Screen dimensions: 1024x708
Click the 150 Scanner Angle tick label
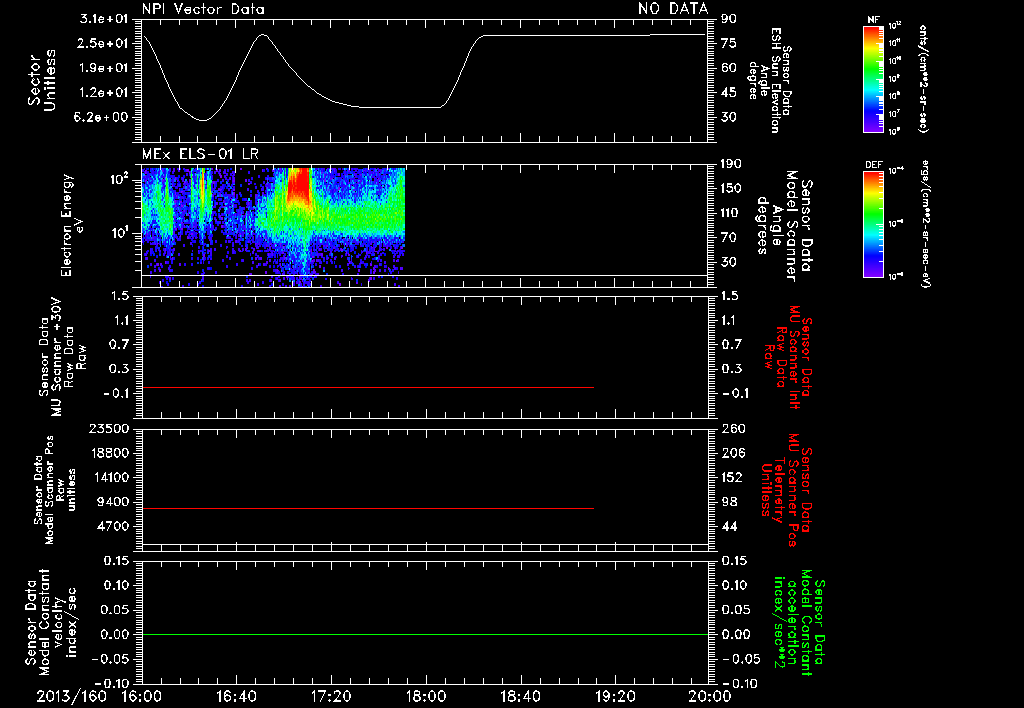[x=732, y=188]
